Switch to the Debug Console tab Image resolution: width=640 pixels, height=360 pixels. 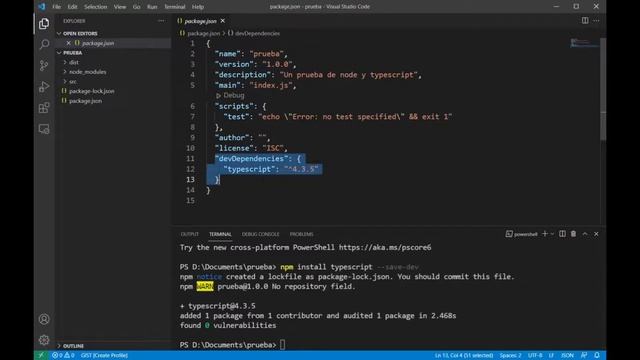click(x=260, y=234)
